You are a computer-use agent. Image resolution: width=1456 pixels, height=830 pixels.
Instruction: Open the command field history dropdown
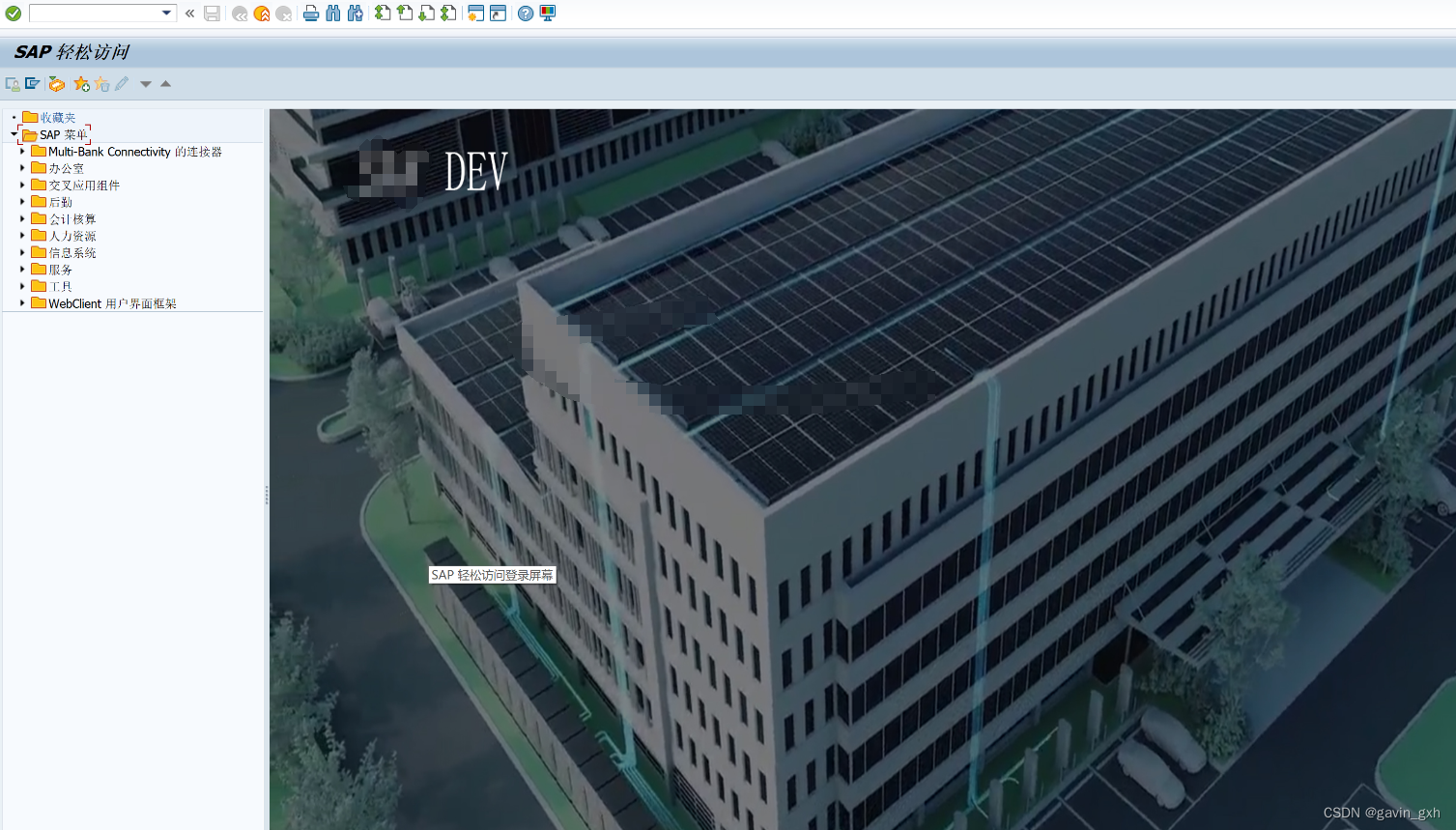pyautogui.click(x=167, y=14)
